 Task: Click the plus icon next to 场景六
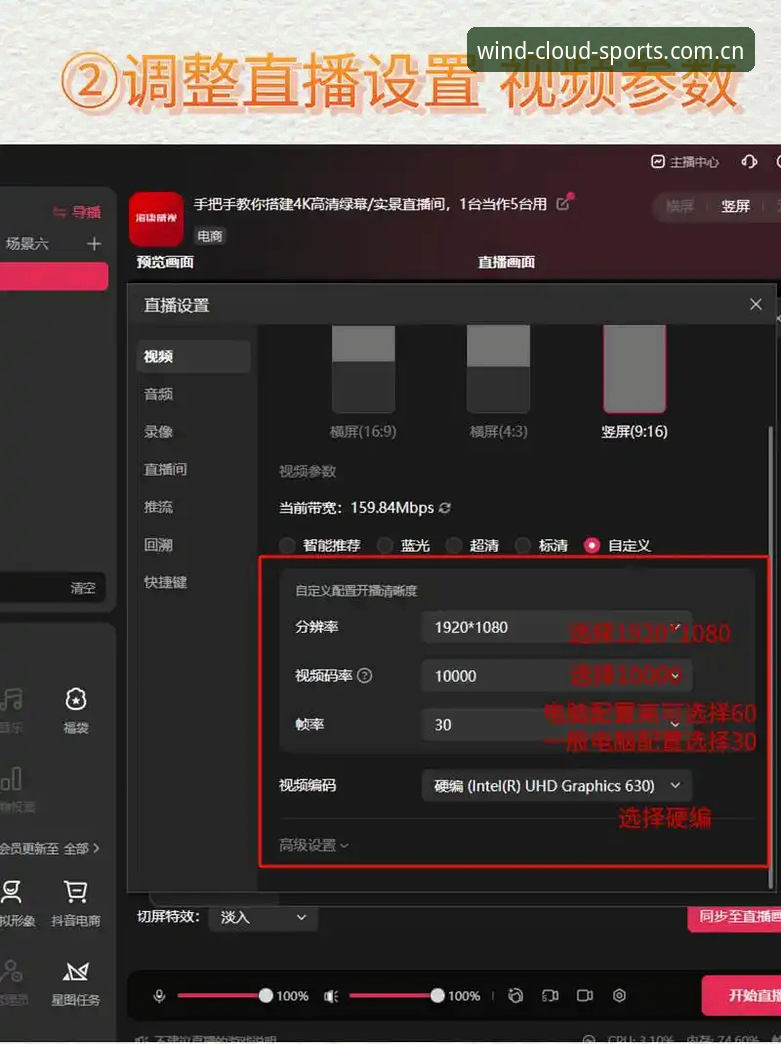[x=94, y=244]
